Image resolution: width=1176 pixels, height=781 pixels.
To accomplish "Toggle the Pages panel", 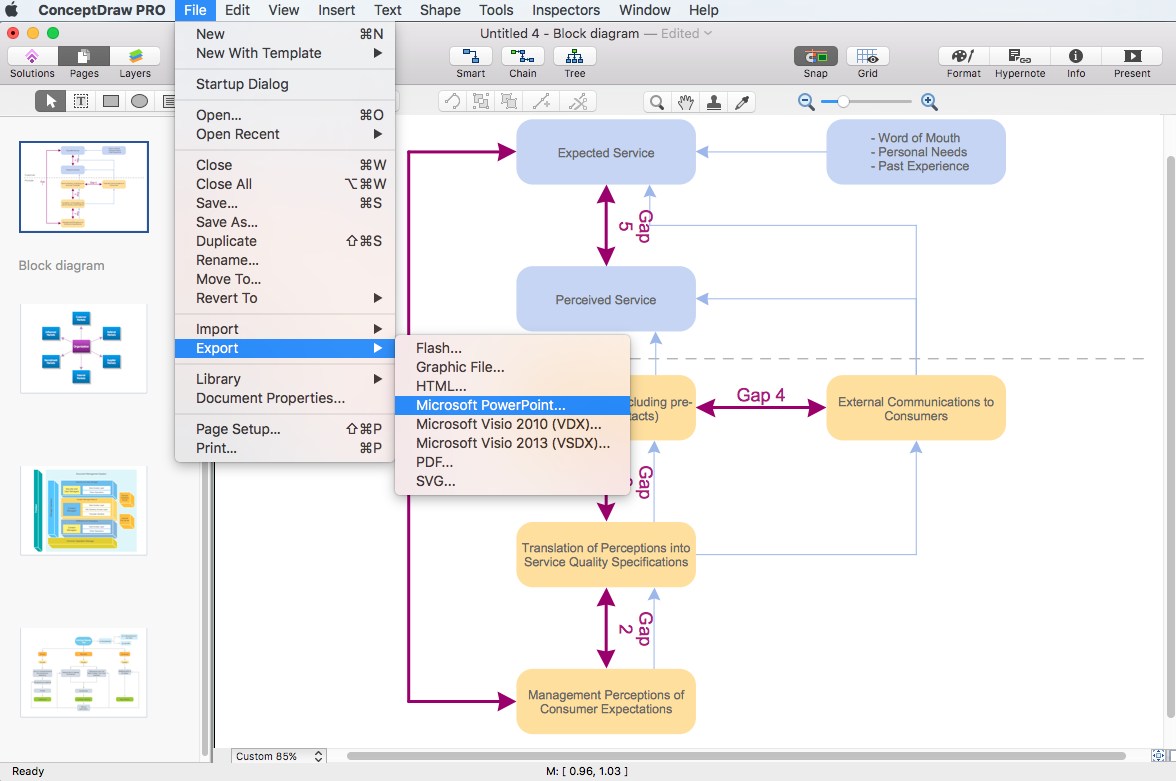I will coord(84,57).
